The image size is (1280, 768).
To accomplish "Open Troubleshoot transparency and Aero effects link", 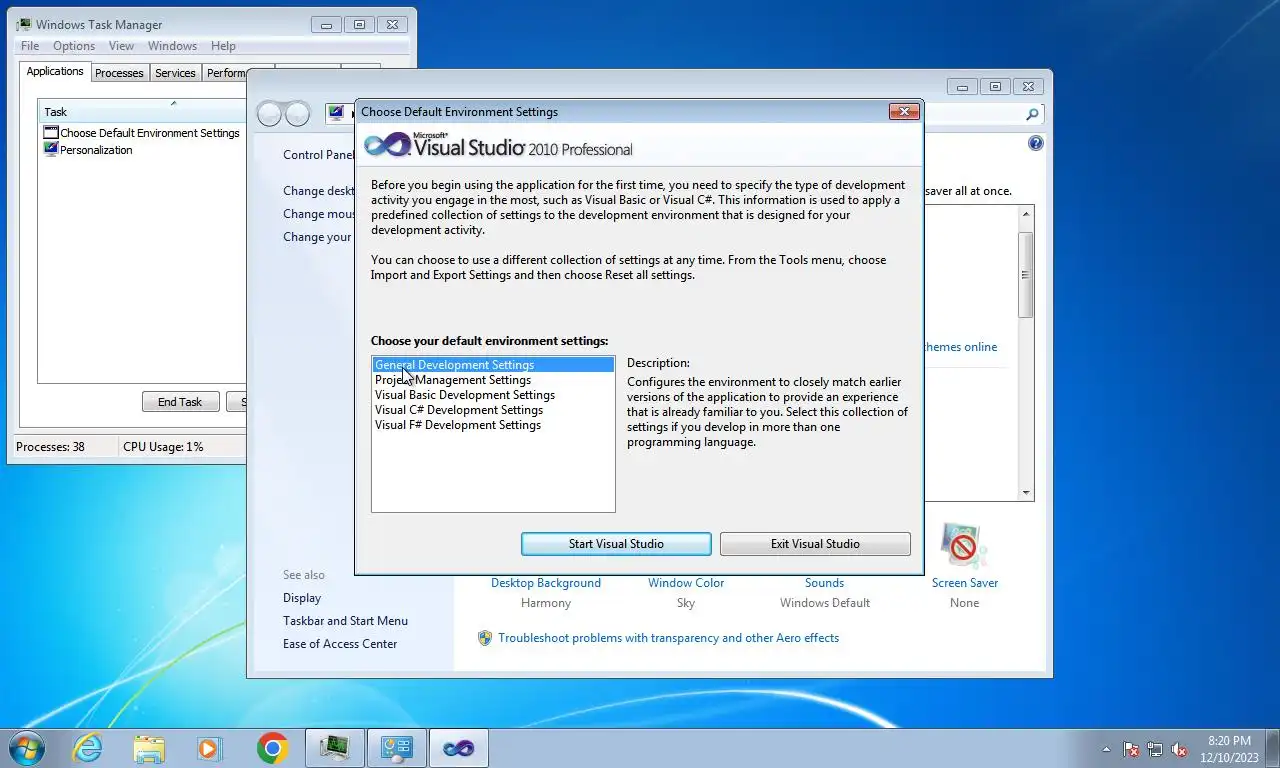I will point(668,638).
